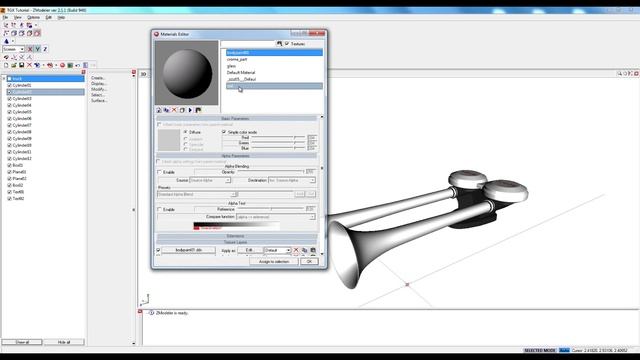The height and width of the screenshot is (360, 640).
Task: Click the copy icon in texture layer row
Action: (x=304, y=250)
